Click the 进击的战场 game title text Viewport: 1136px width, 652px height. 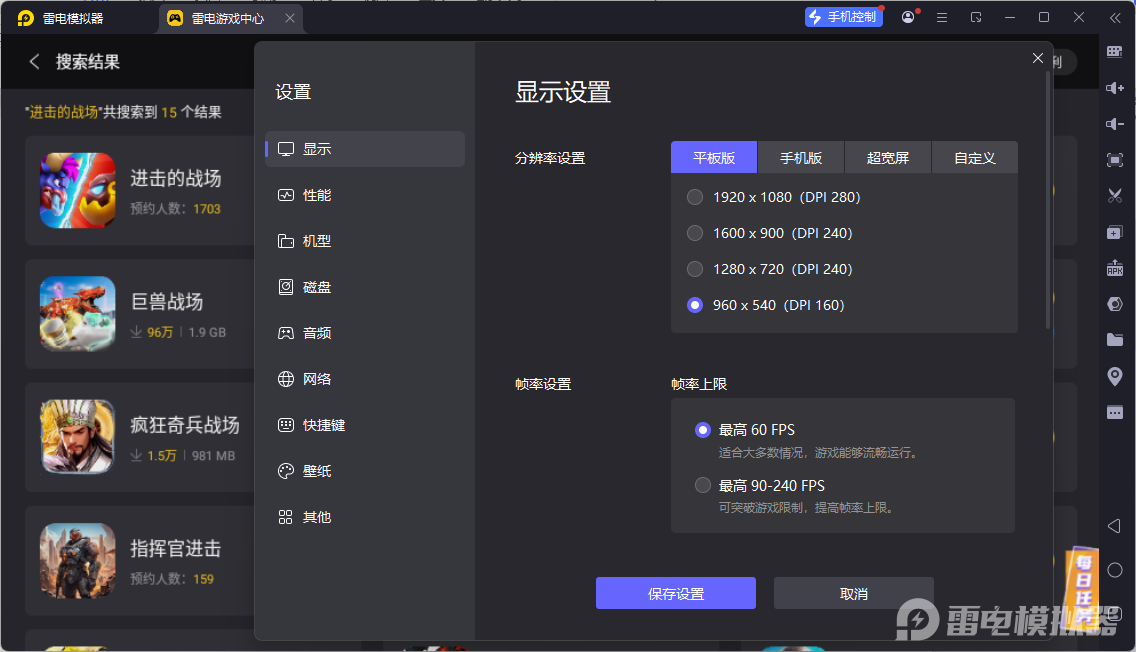(176, 178)
